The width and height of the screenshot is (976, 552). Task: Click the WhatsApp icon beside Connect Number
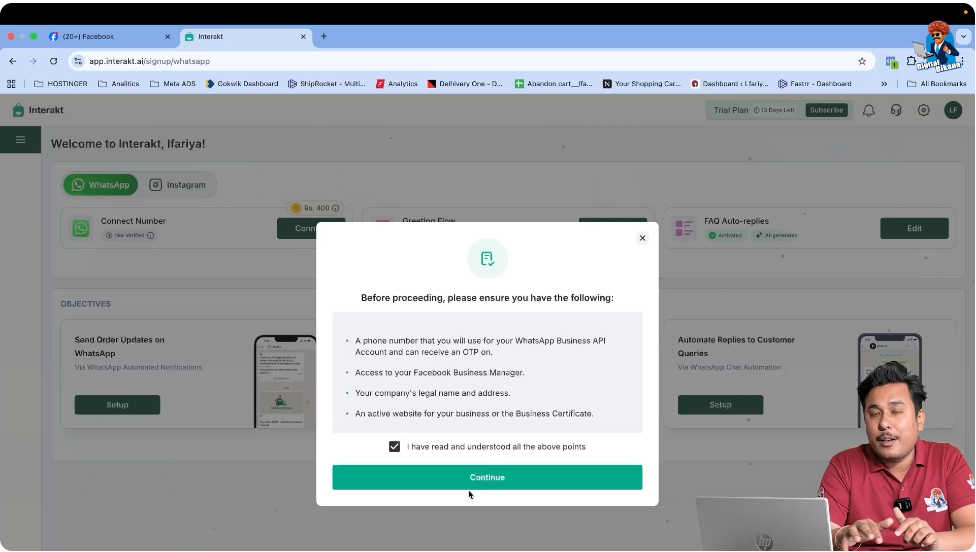click(x=81, y=228)
